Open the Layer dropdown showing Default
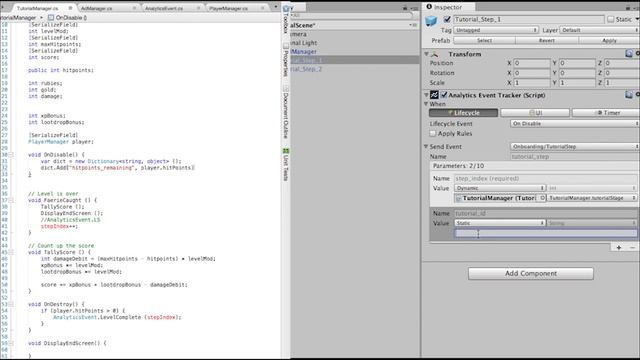 pyautogui.click(x=600, y=30)
